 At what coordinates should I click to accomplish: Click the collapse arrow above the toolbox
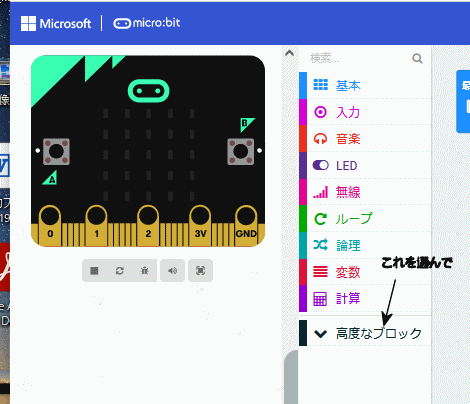pos(290,53)
